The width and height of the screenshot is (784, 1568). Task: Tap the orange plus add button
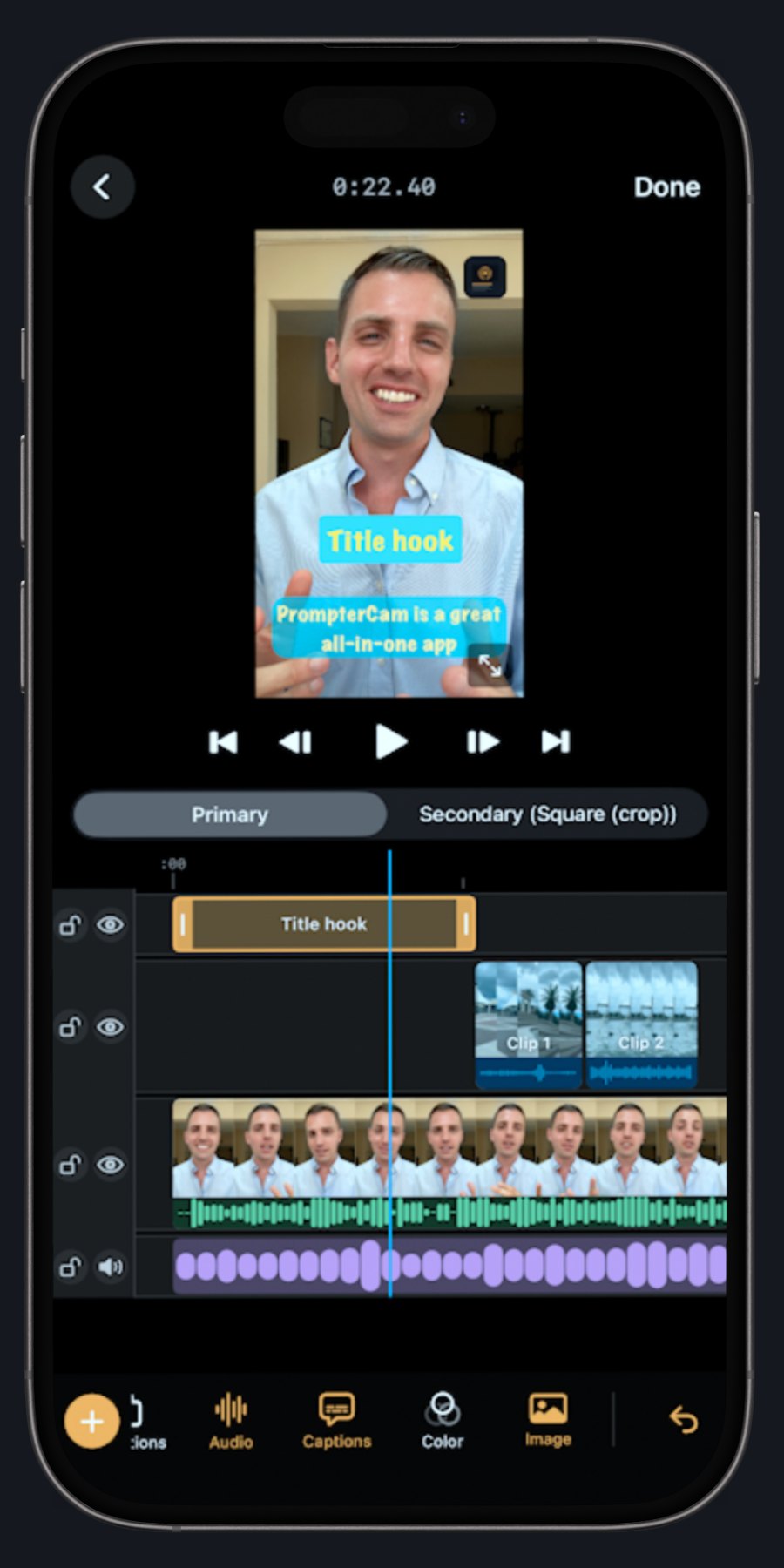91,1421
